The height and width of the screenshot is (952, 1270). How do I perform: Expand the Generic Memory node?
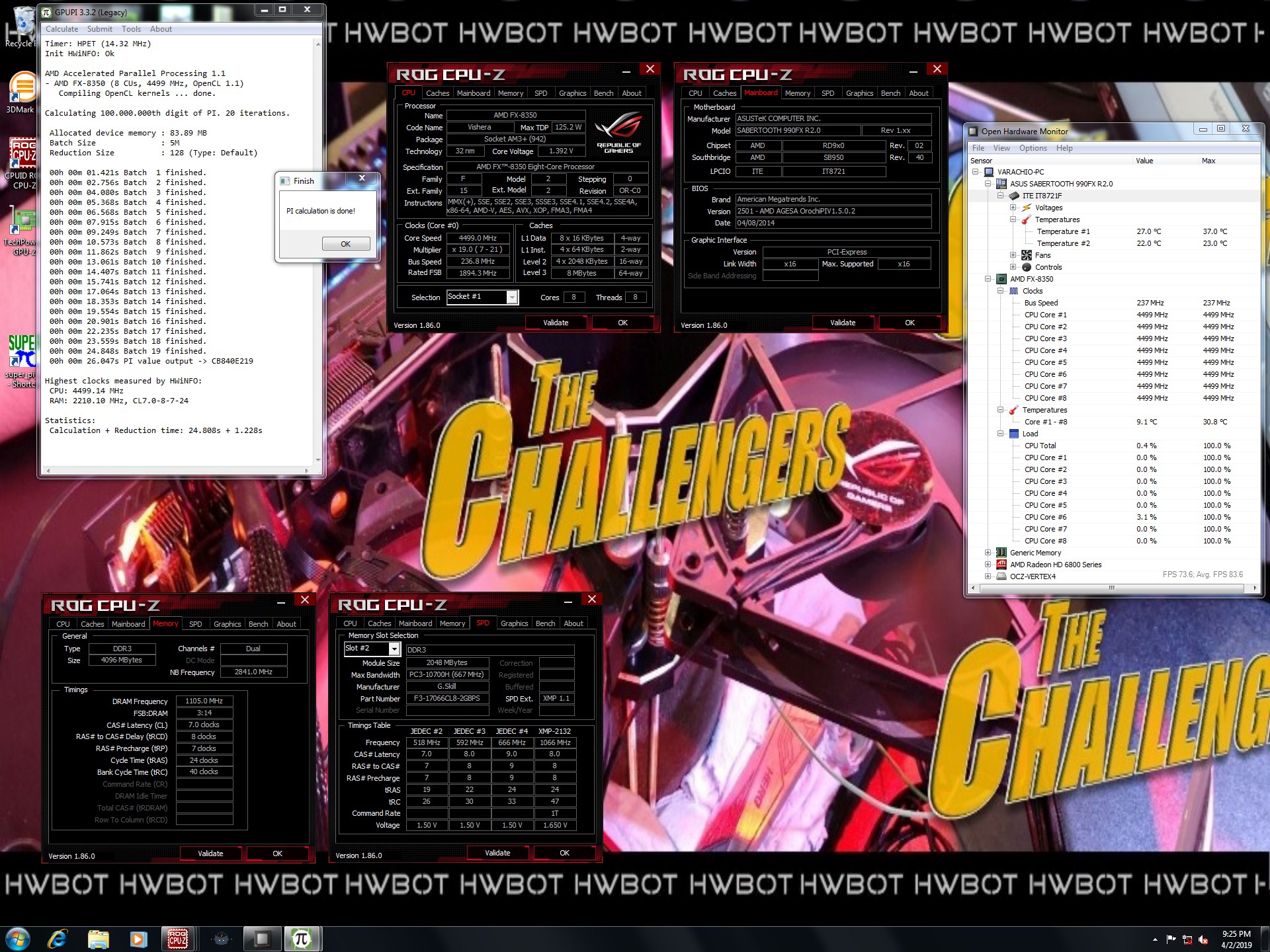(988, 553)
